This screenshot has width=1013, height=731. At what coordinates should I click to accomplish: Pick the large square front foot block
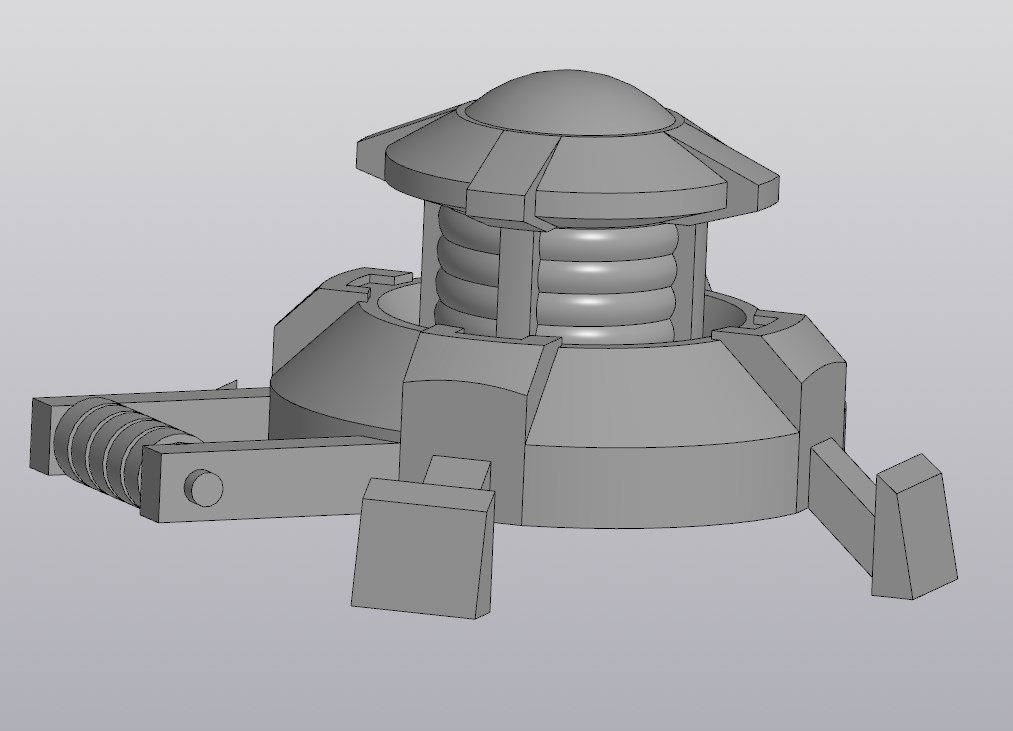[x=423, y=549]
